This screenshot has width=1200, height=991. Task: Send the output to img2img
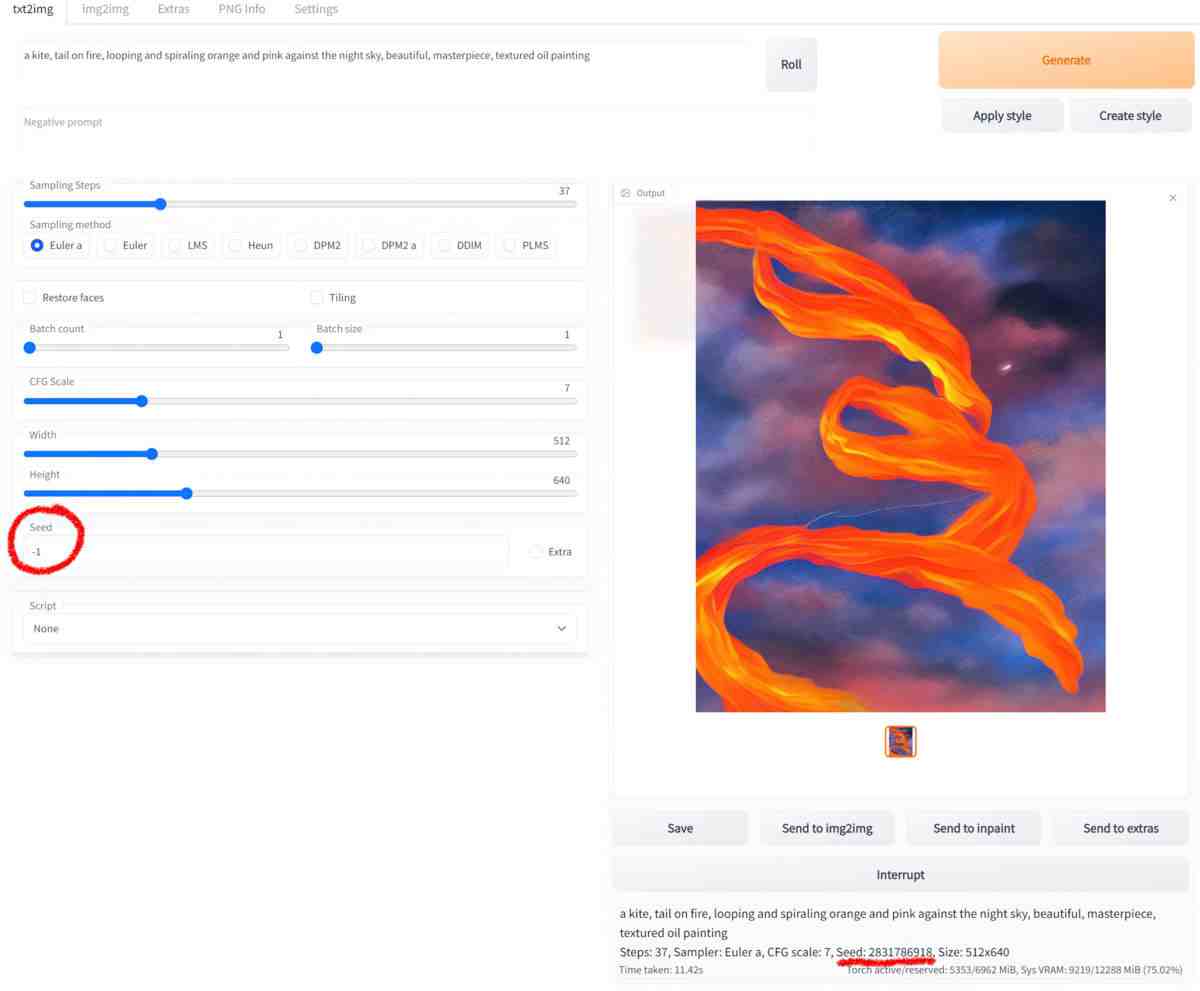pos(827,828)
